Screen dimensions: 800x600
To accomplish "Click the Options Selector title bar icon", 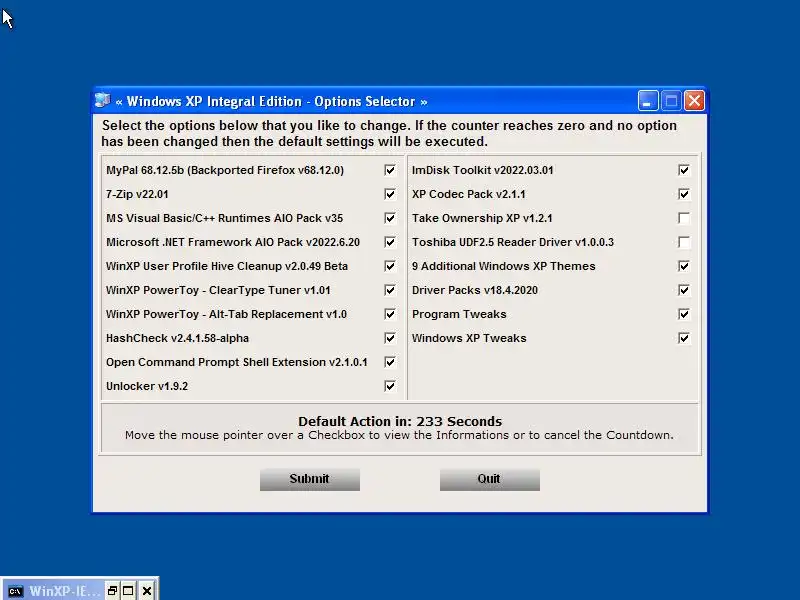I will click(x=103, y=101).
